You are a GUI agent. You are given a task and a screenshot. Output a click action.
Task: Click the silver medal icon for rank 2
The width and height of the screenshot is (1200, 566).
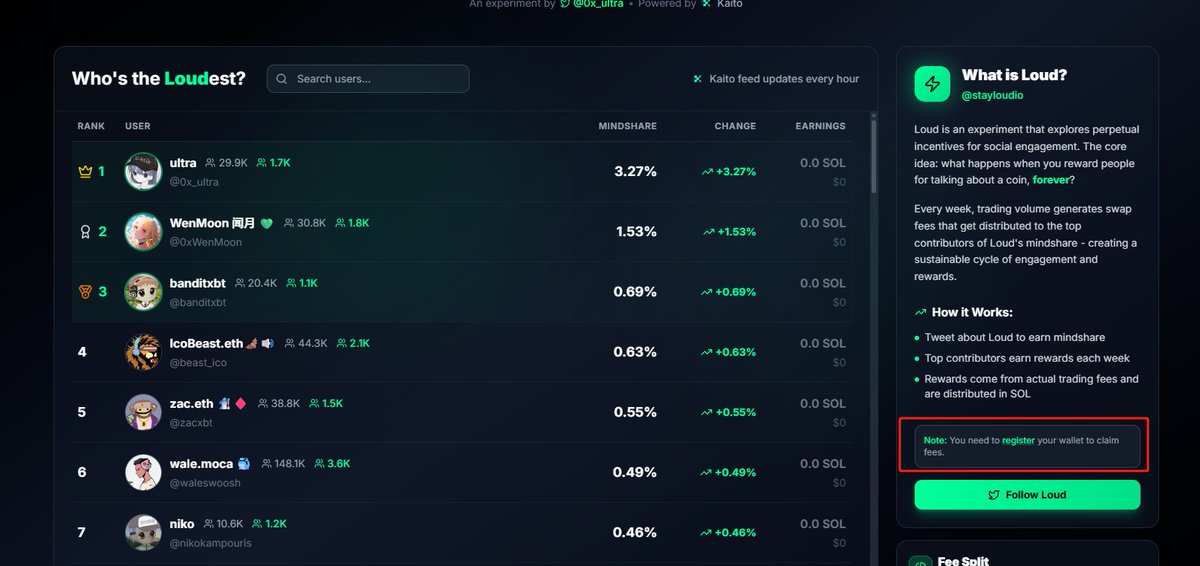[85, 232]
